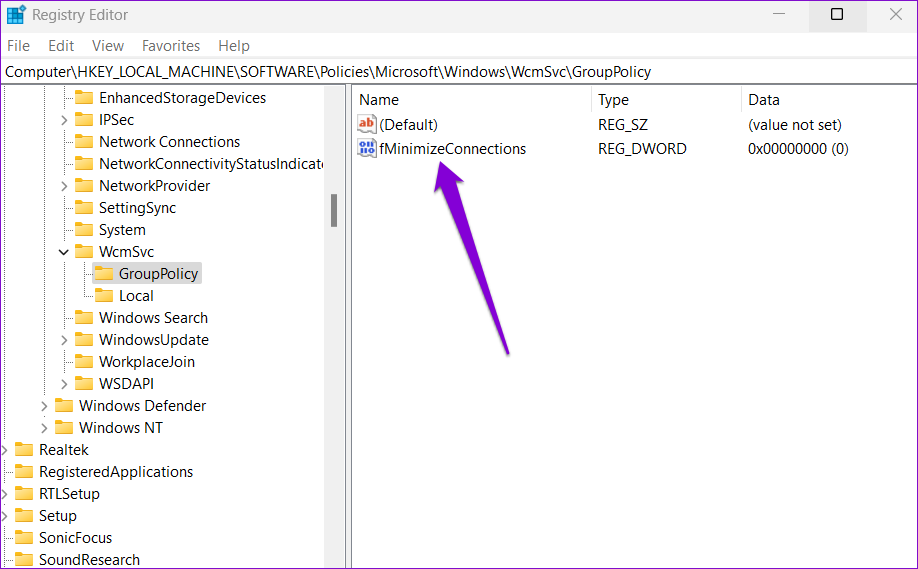Select the SettingSync tree label
This screenshot has height=569, width=918.
(x=137, y=208)
